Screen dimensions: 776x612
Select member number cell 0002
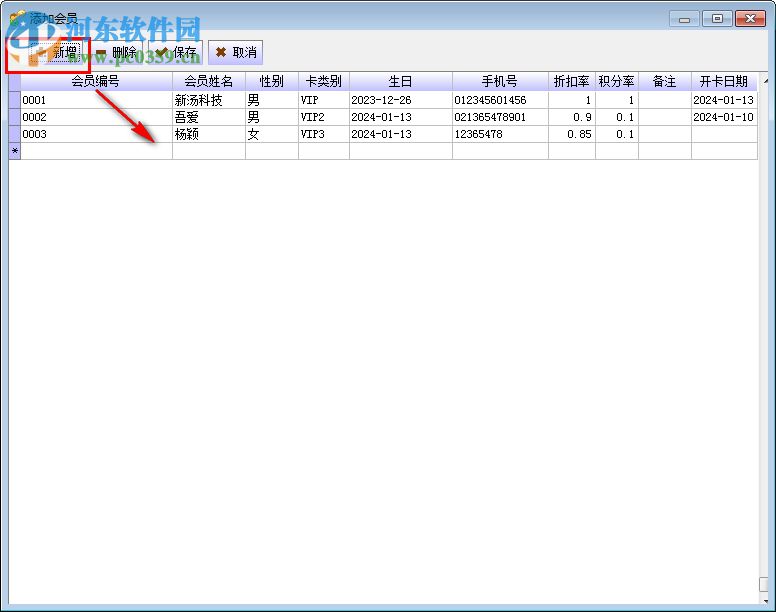tap(96, 117)
